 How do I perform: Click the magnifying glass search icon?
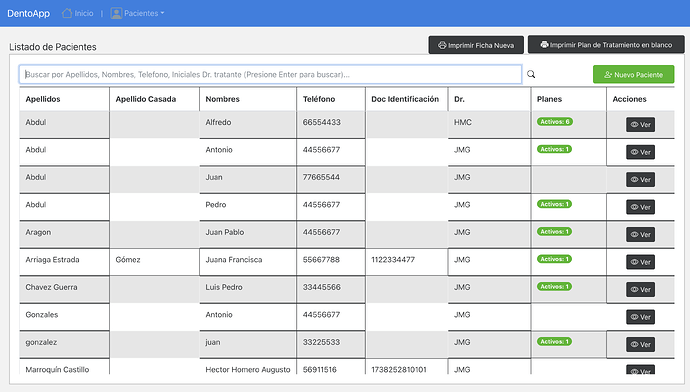(531, 74)
